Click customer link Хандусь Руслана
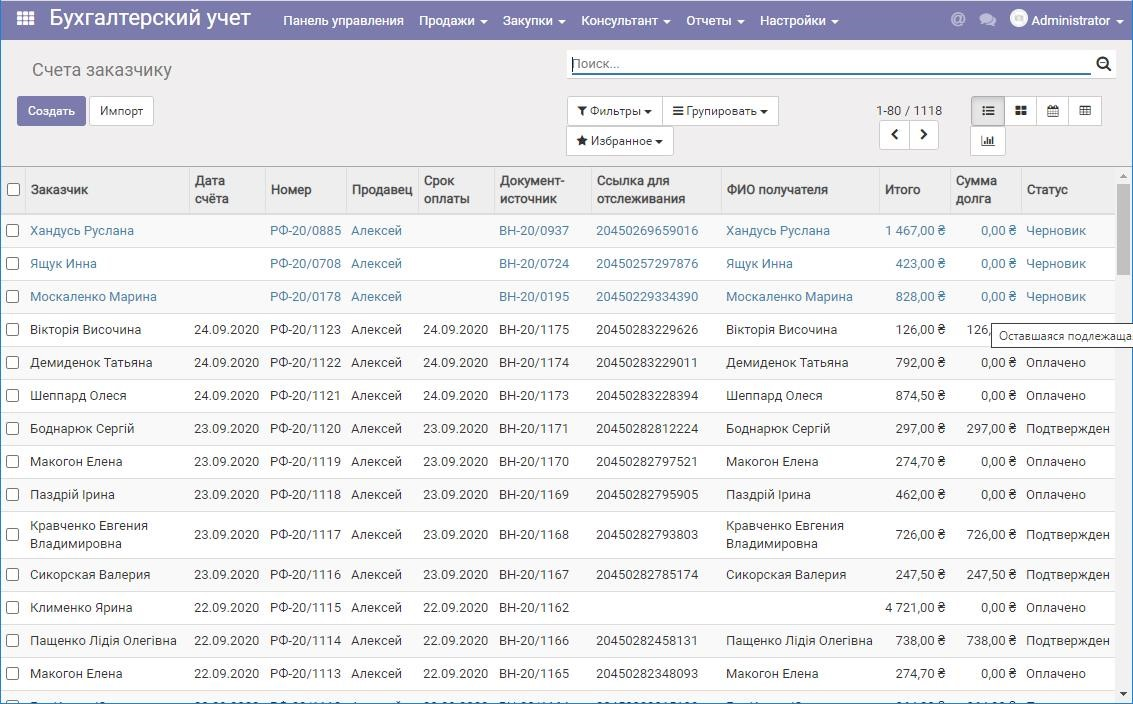This screenshot has height=704, width=1133. point(82,231)
